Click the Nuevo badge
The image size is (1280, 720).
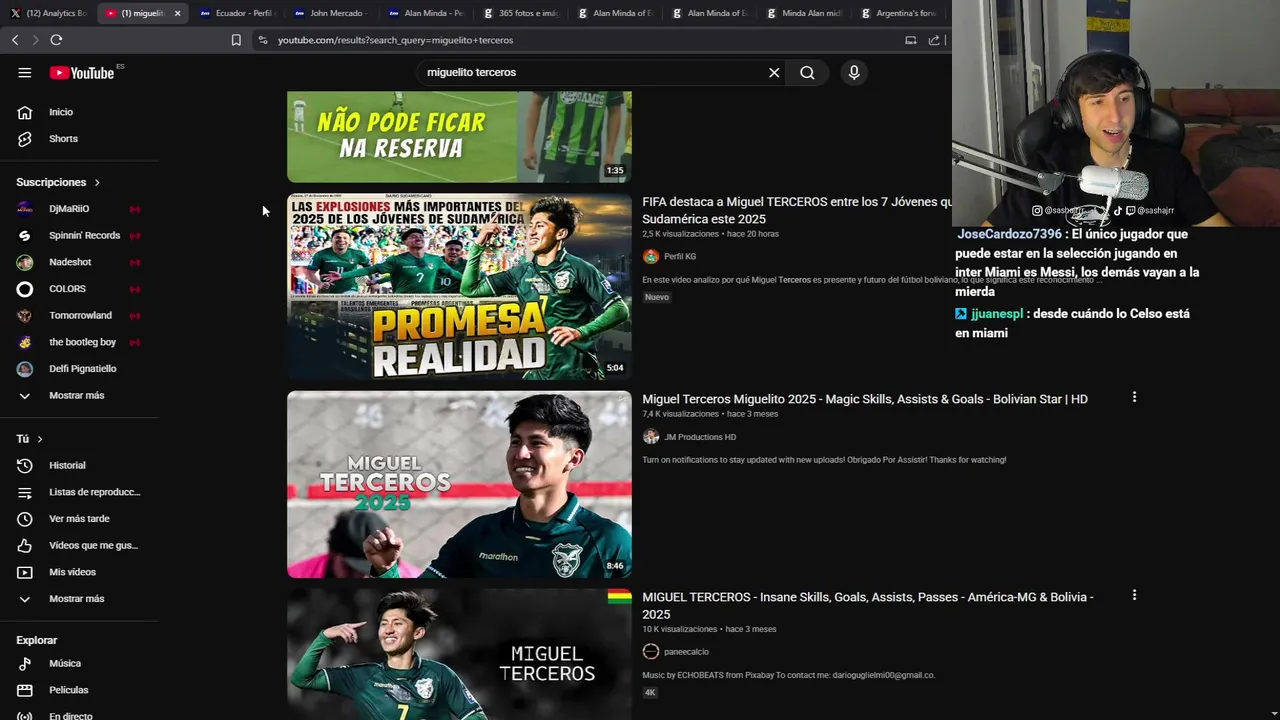tap(657, 297)
